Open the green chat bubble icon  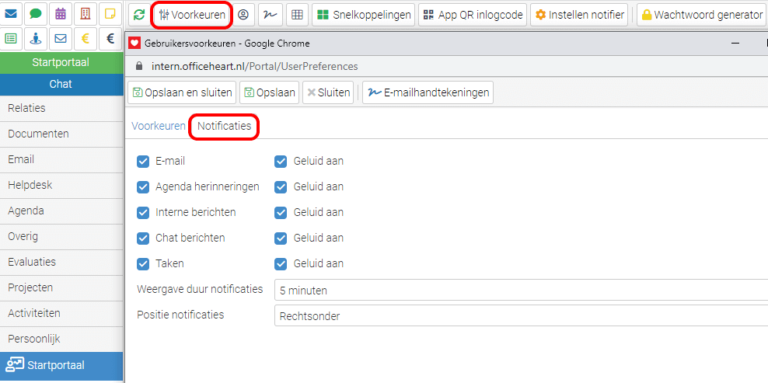click(x=35, y=14)
